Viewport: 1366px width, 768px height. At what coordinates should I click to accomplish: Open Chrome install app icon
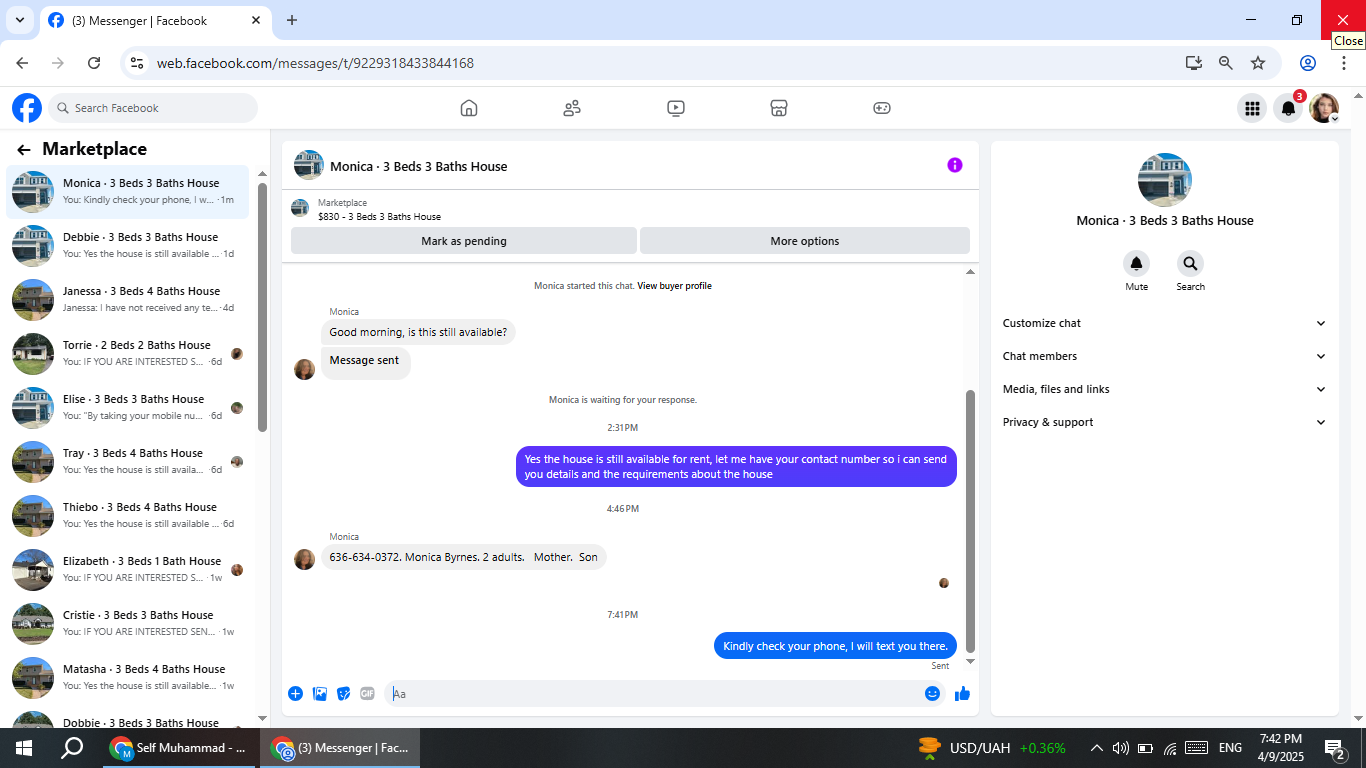(x=1194, y=63)
